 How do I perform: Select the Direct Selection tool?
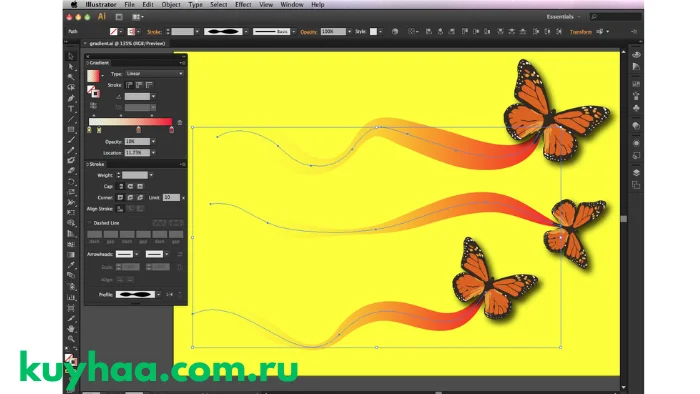(71, 67)
